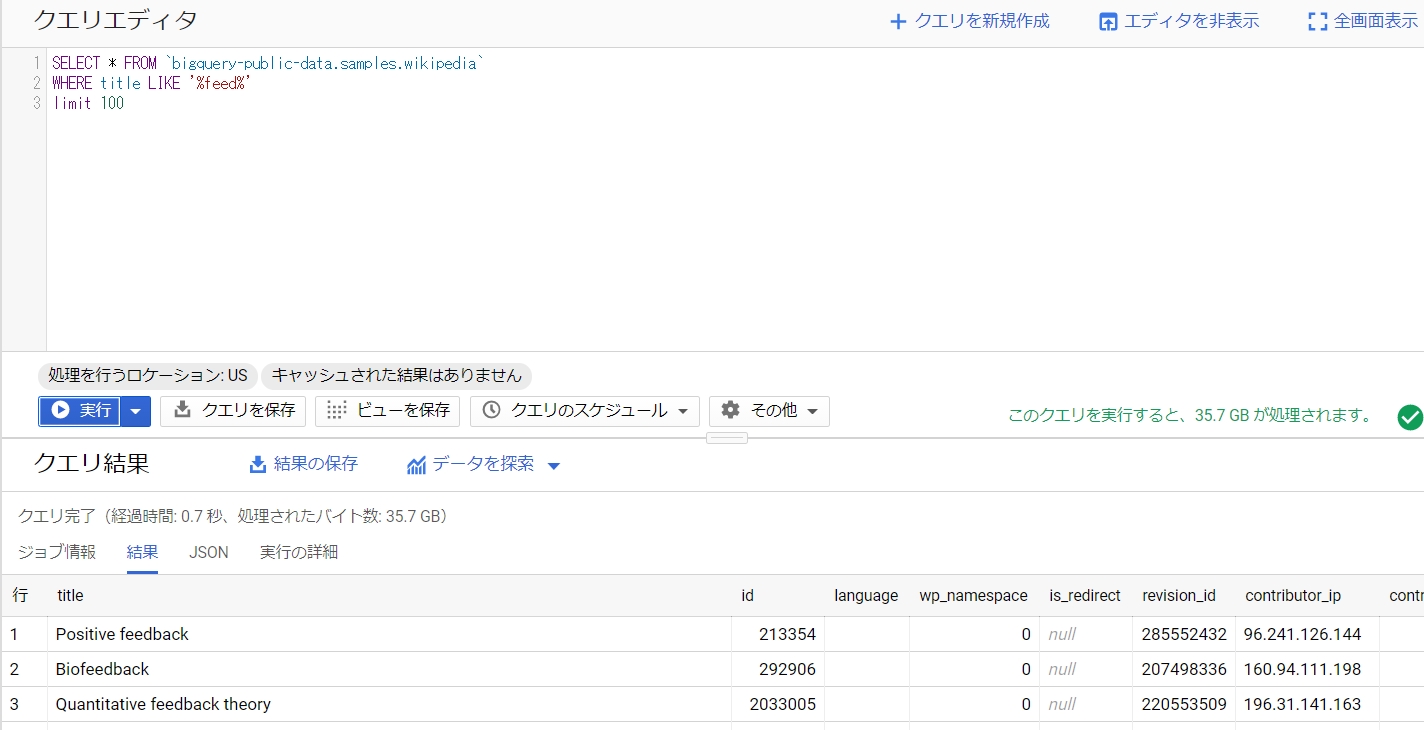Open the query schedule dropdown arrow

(683, 411)
